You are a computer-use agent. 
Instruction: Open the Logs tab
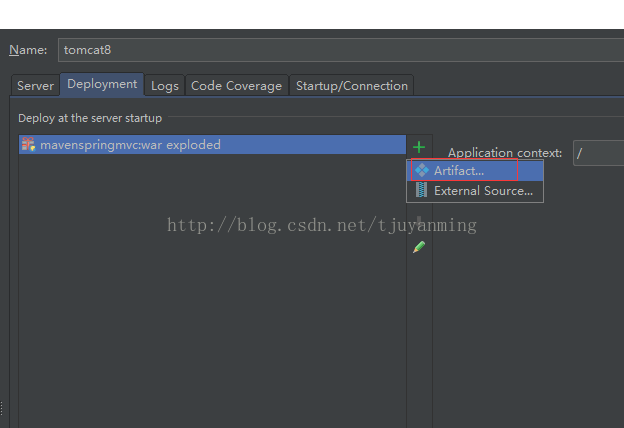click(x=165, y=86)
